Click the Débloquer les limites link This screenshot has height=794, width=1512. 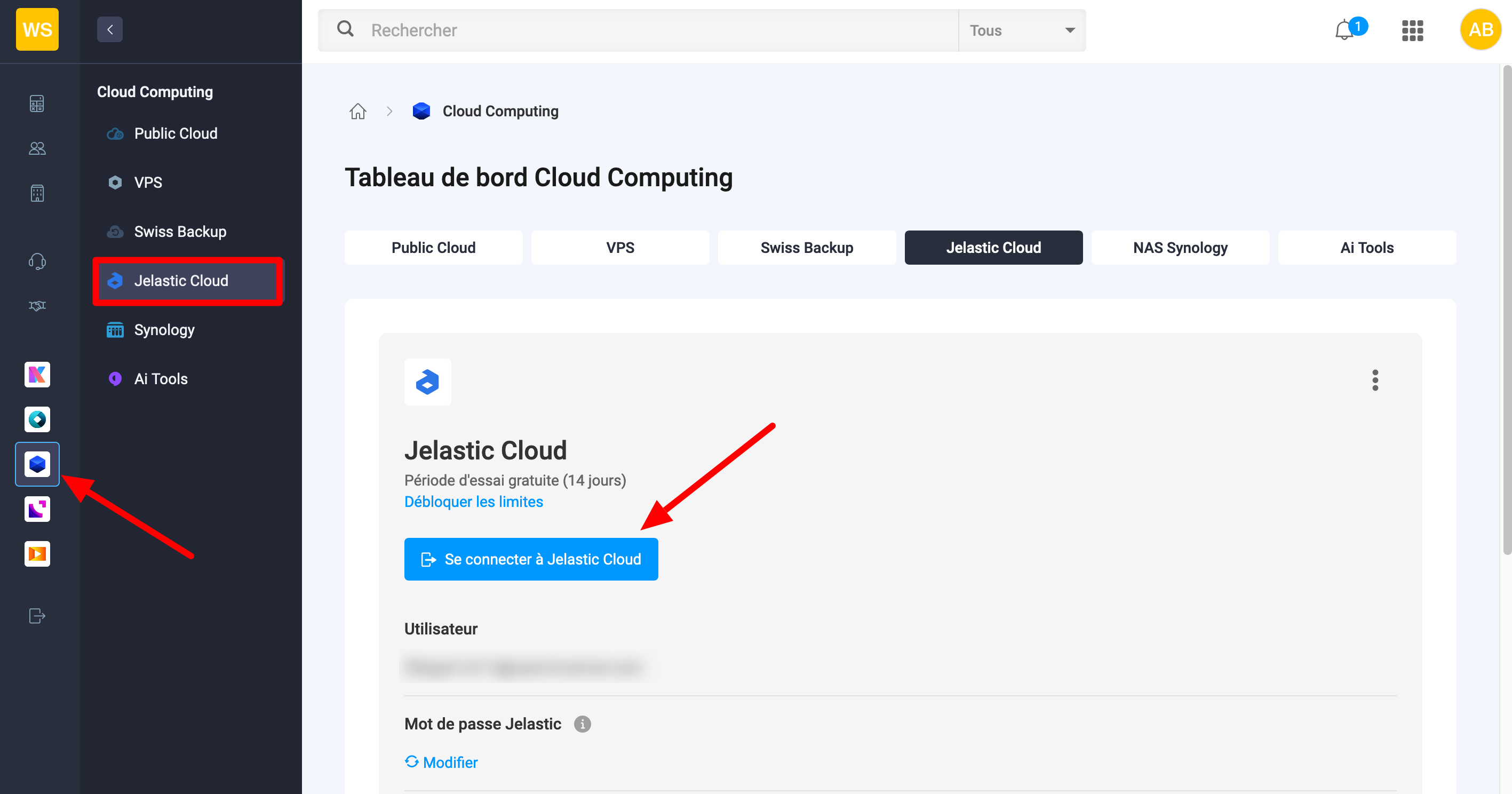473,502
